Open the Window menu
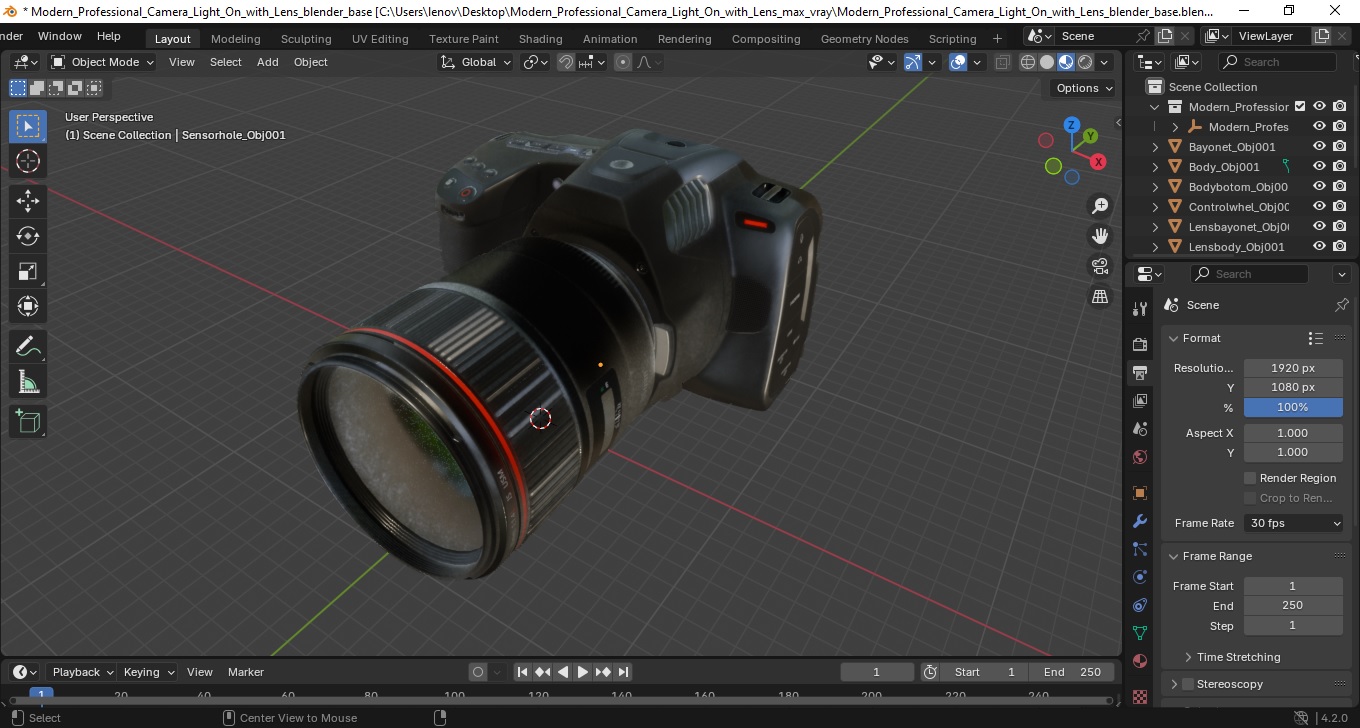Viewport: 1360px width, 728px height. (59, 36)
